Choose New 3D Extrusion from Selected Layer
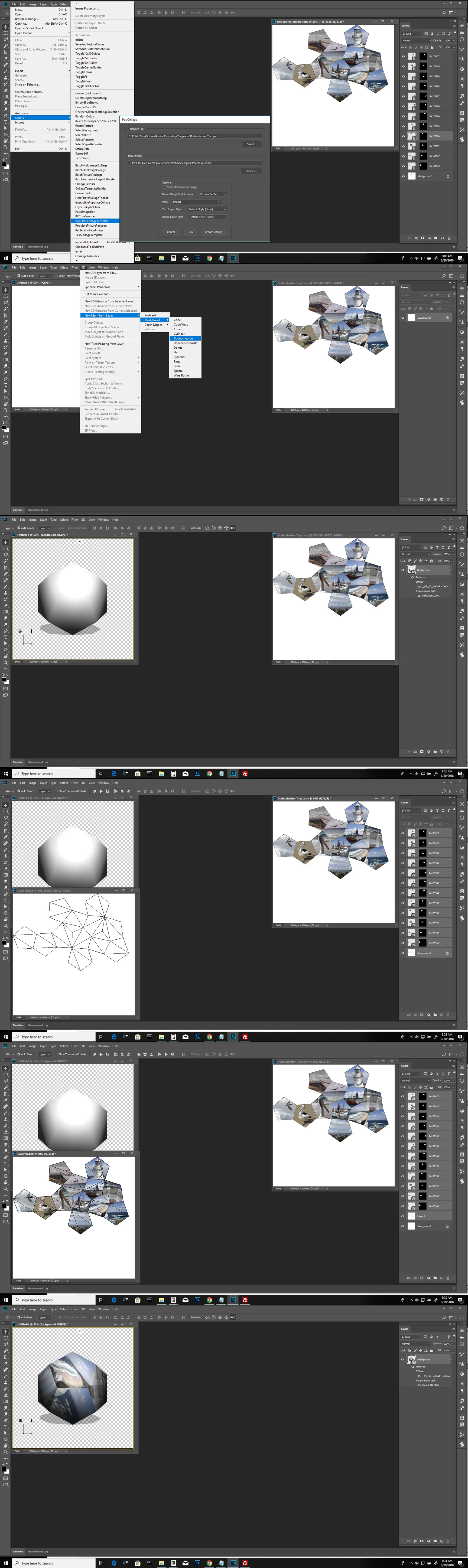 (110, 301)
